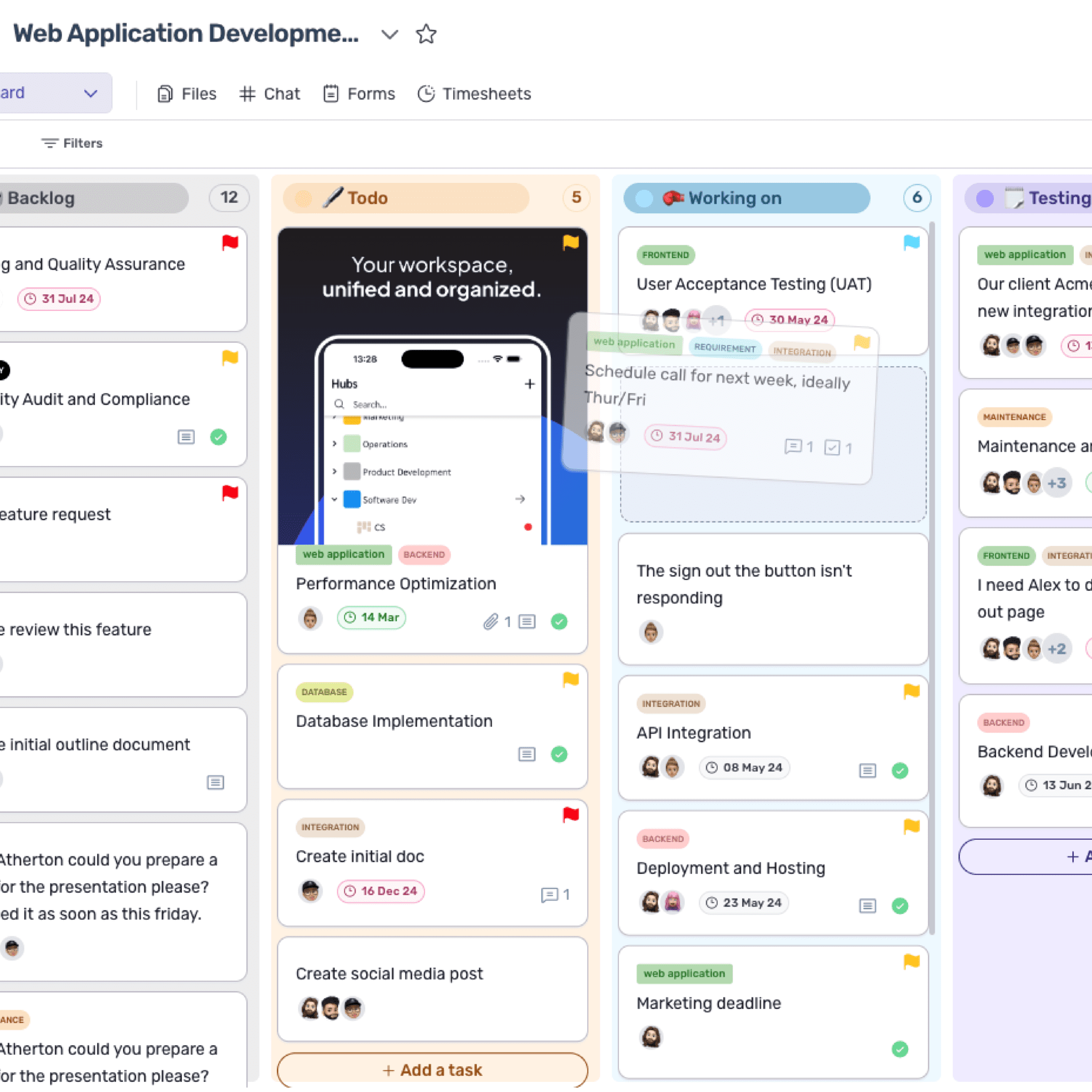Expand the +2 hidden assignees on Alex's card
Screen dimensions: 1092x1092
coord(1056,648)
